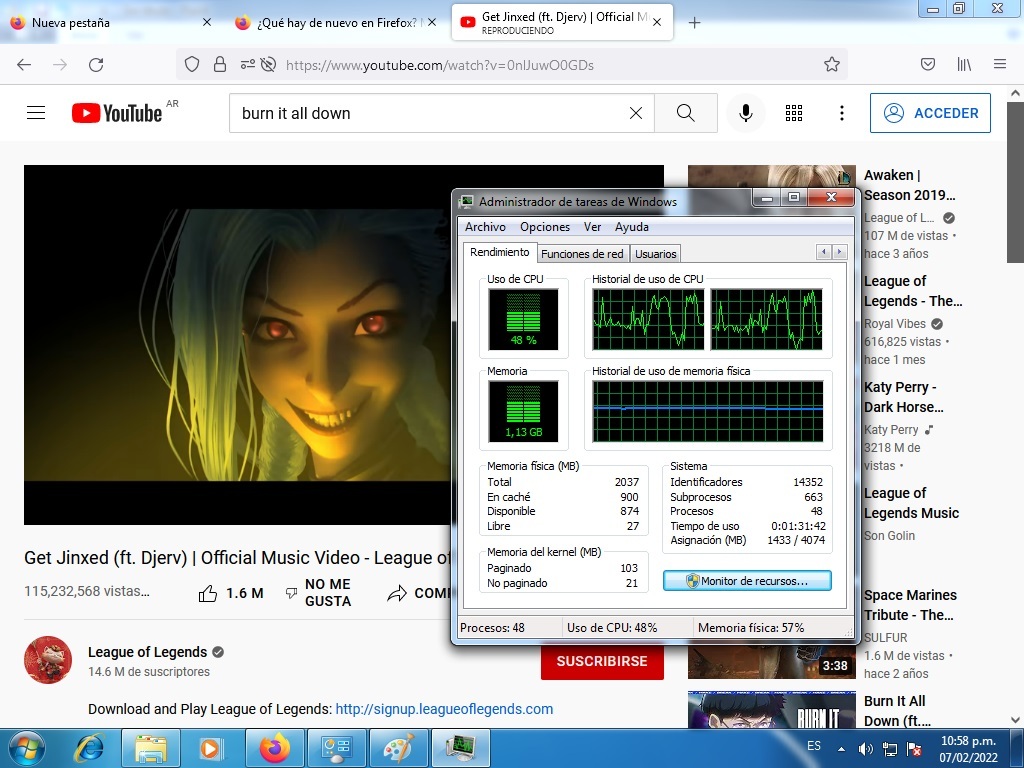Subscribe with SUSCRIBIRSE button

(x=602, y=661)
